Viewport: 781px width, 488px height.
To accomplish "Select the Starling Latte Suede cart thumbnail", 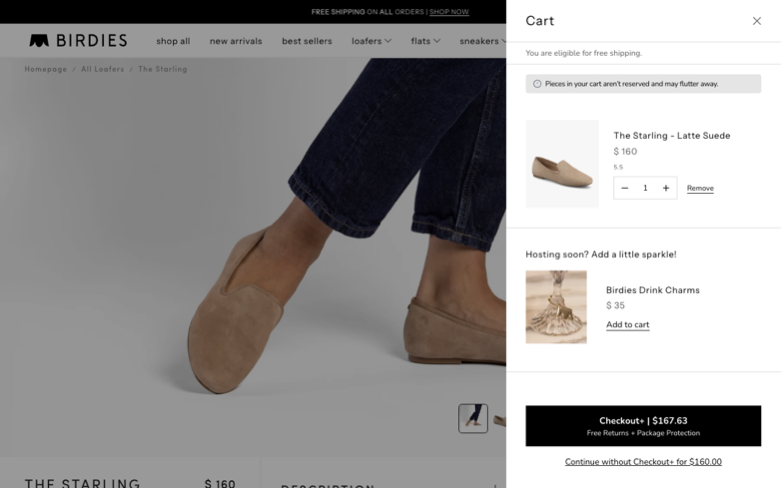I will pos(562,163).
